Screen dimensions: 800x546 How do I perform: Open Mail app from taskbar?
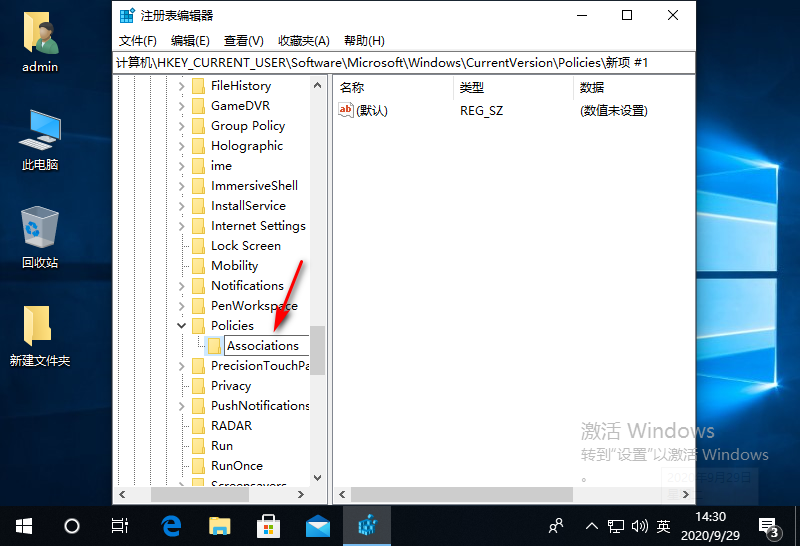pyautogui.click(x=317, y=526)
